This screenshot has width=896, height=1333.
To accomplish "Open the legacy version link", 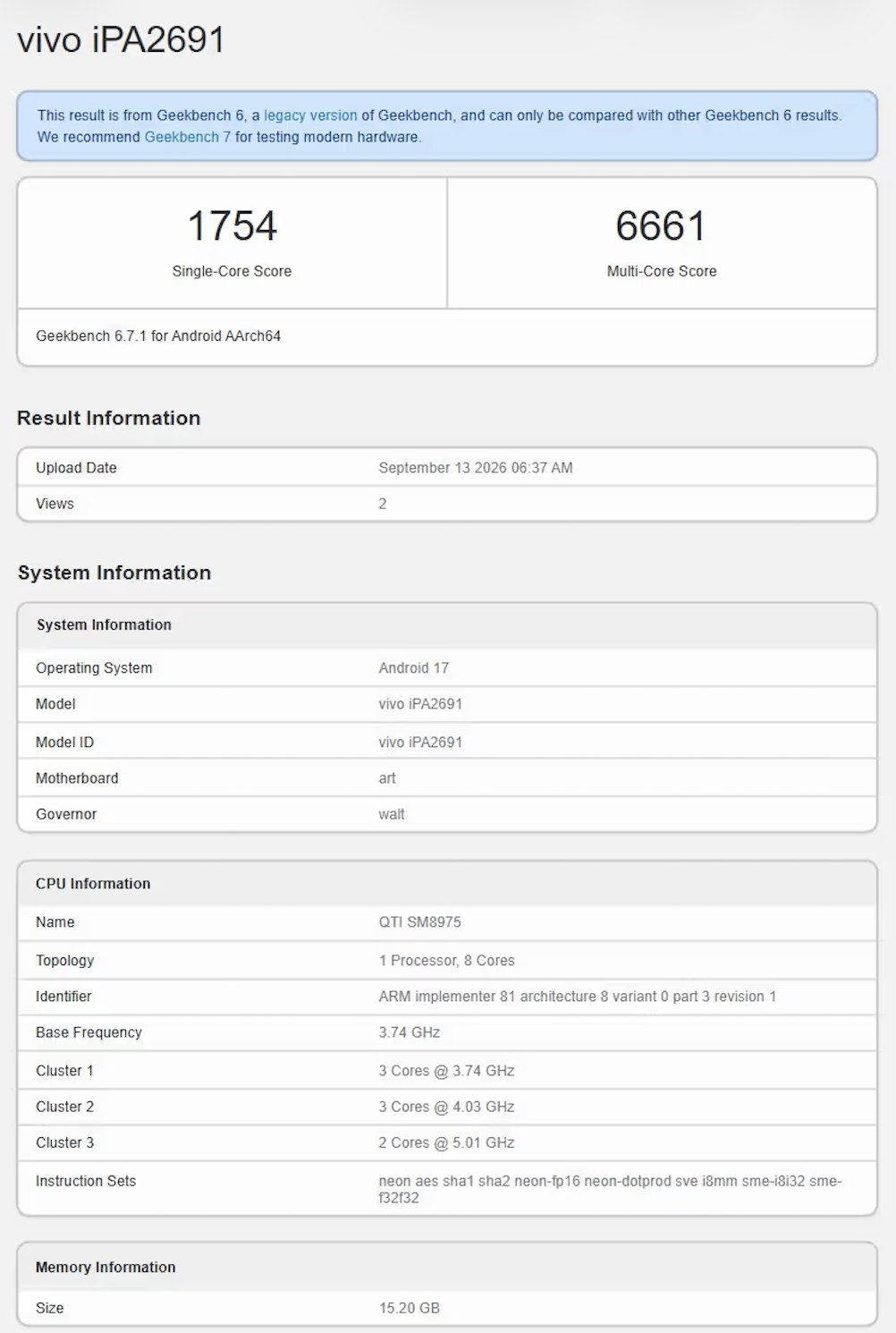I will coord(310,115).
